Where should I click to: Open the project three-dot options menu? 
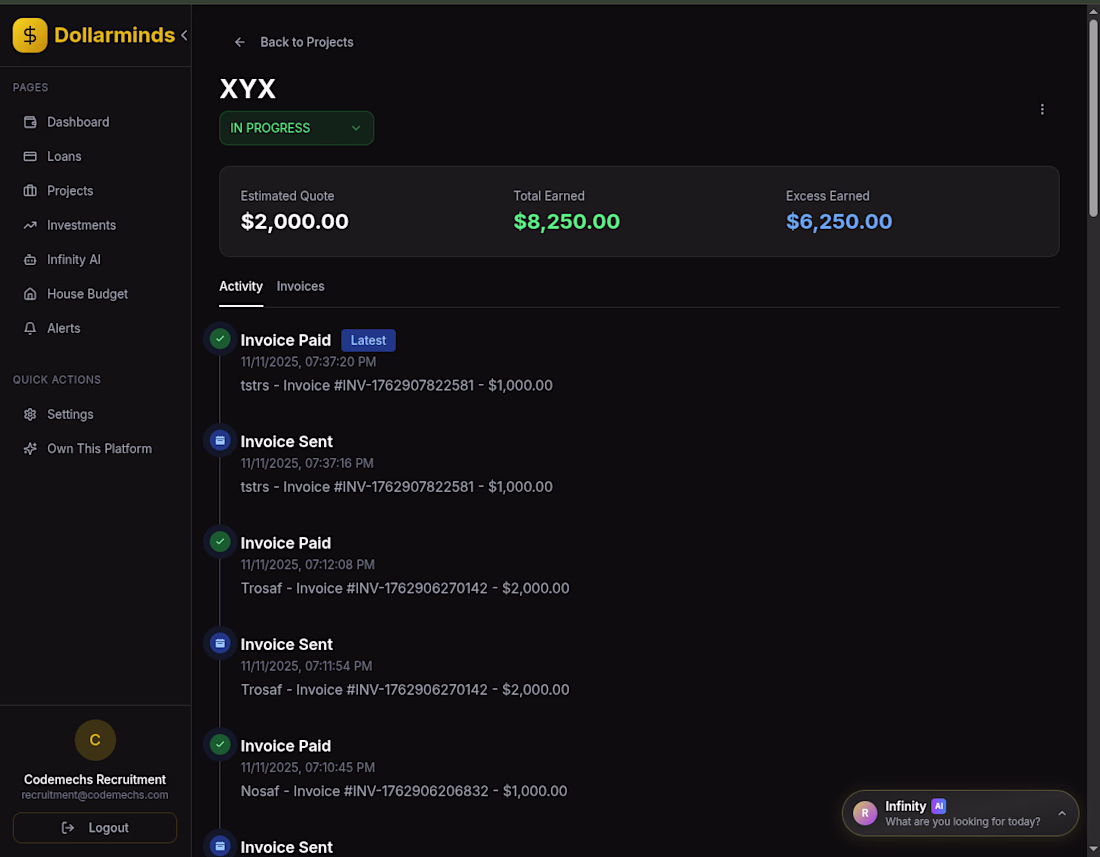[x=1042, y=110]
